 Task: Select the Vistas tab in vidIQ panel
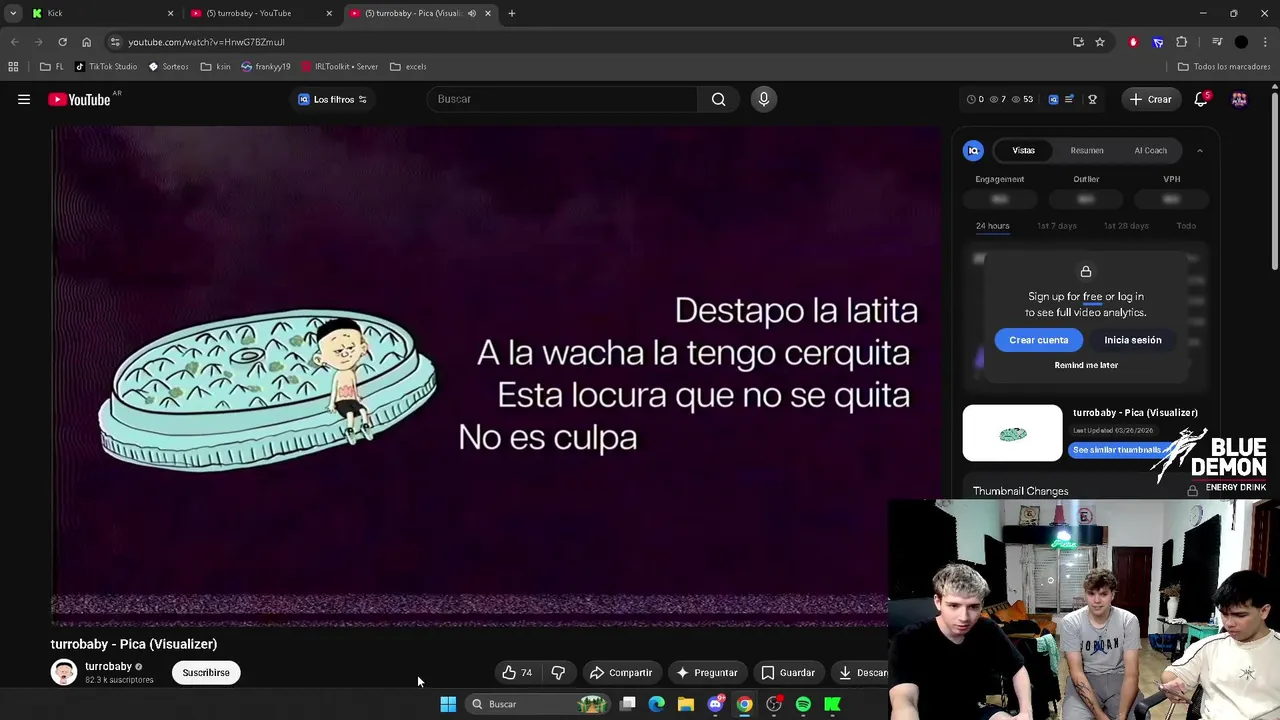(1023, 151)
